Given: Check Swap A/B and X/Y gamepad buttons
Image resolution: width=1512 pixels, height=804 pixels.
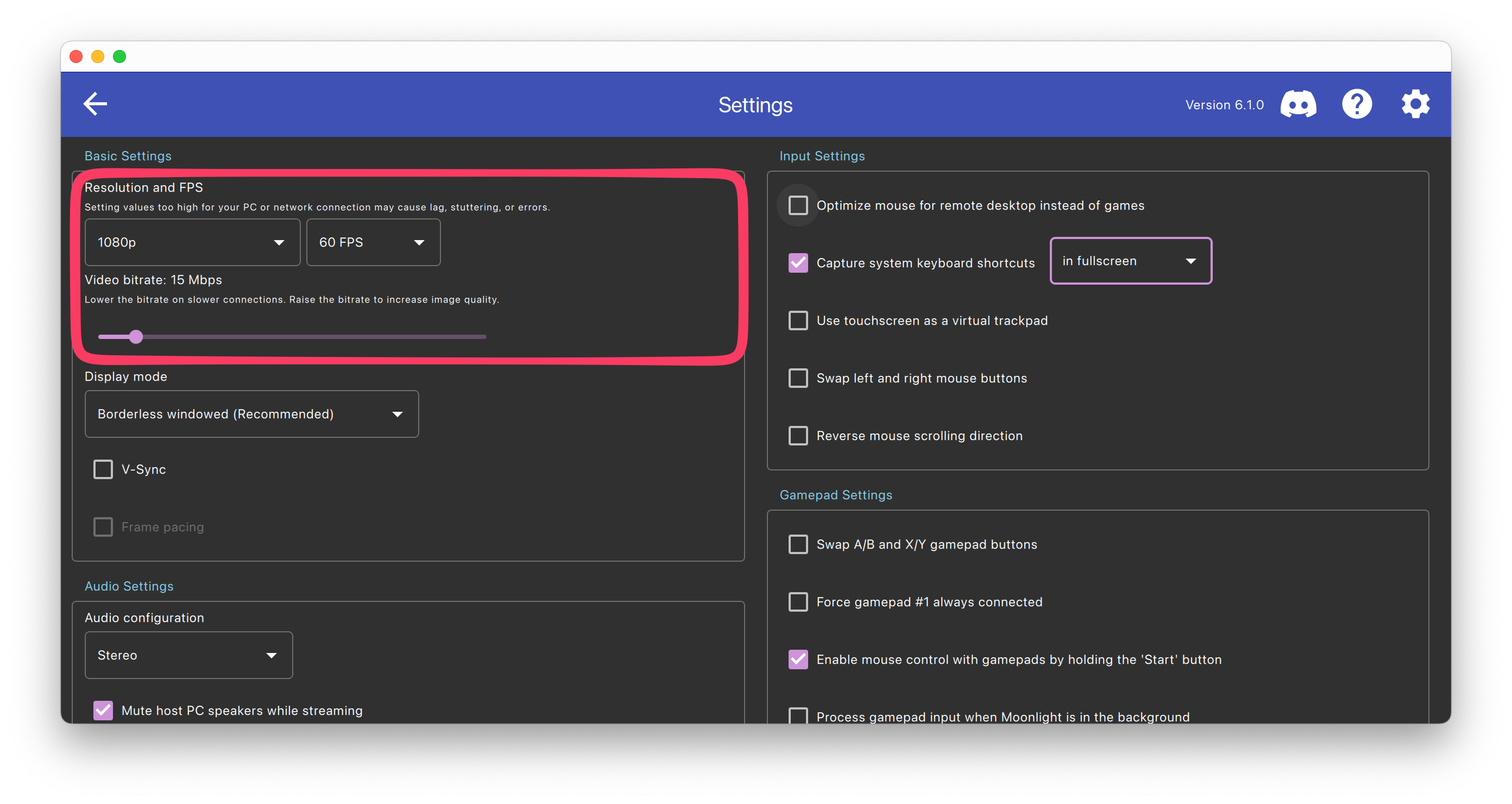Looking at the screenshot, I should [798, 544].
